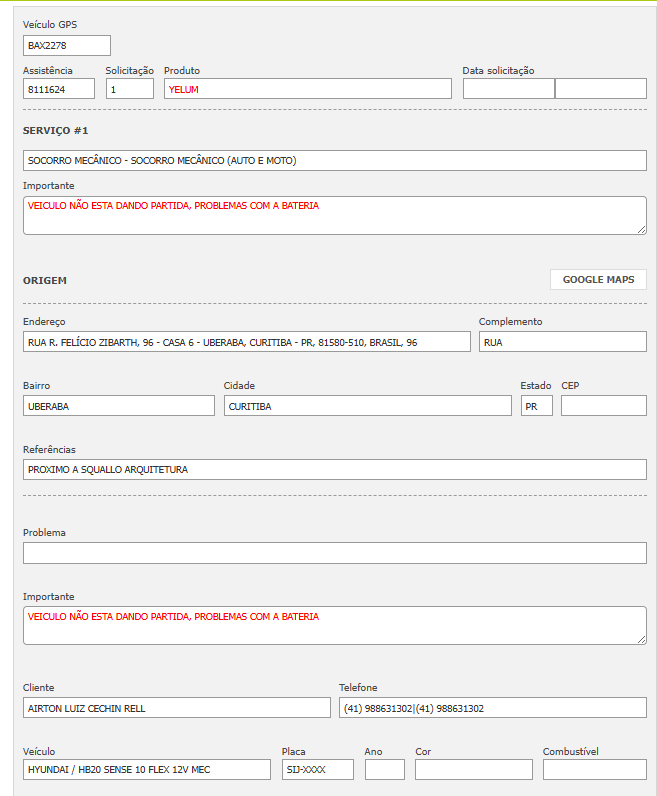
Task: Click the Cidade field showing CURITIBA
Action: [x=367, y=406]
